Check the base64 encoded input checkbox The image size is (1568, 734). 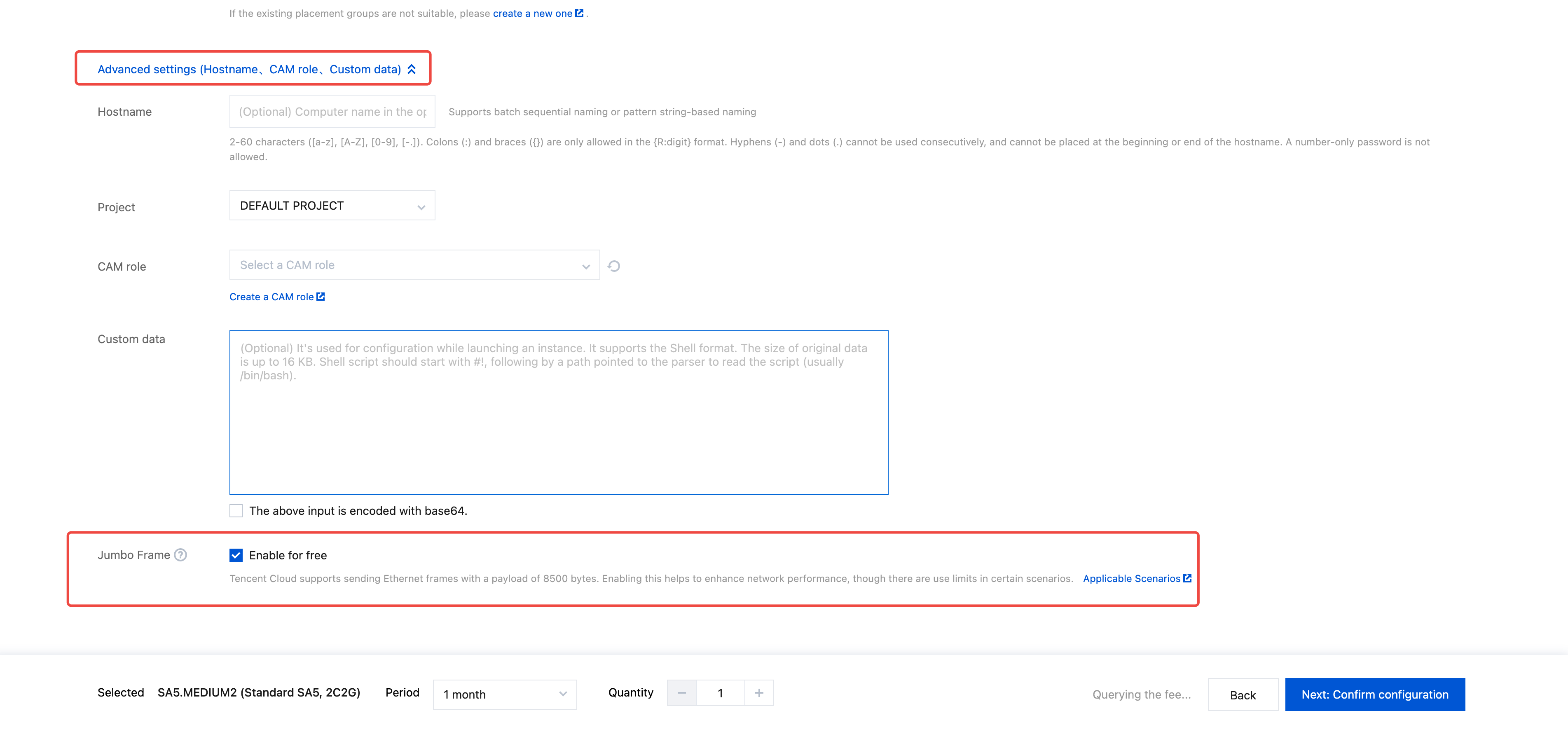click(236, 511)
